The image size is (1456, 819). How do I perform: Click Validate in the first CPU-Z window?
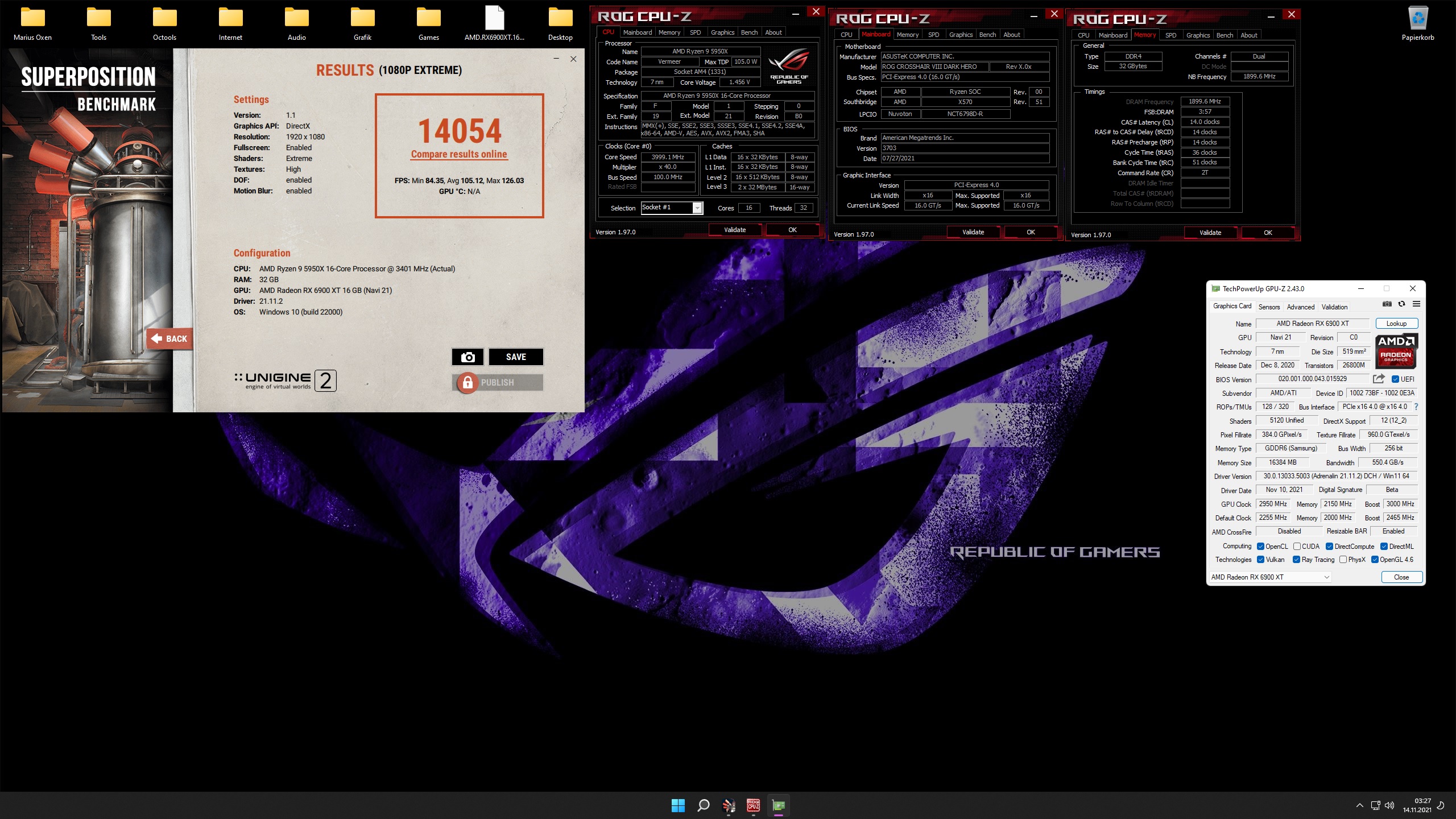(735, 230)
